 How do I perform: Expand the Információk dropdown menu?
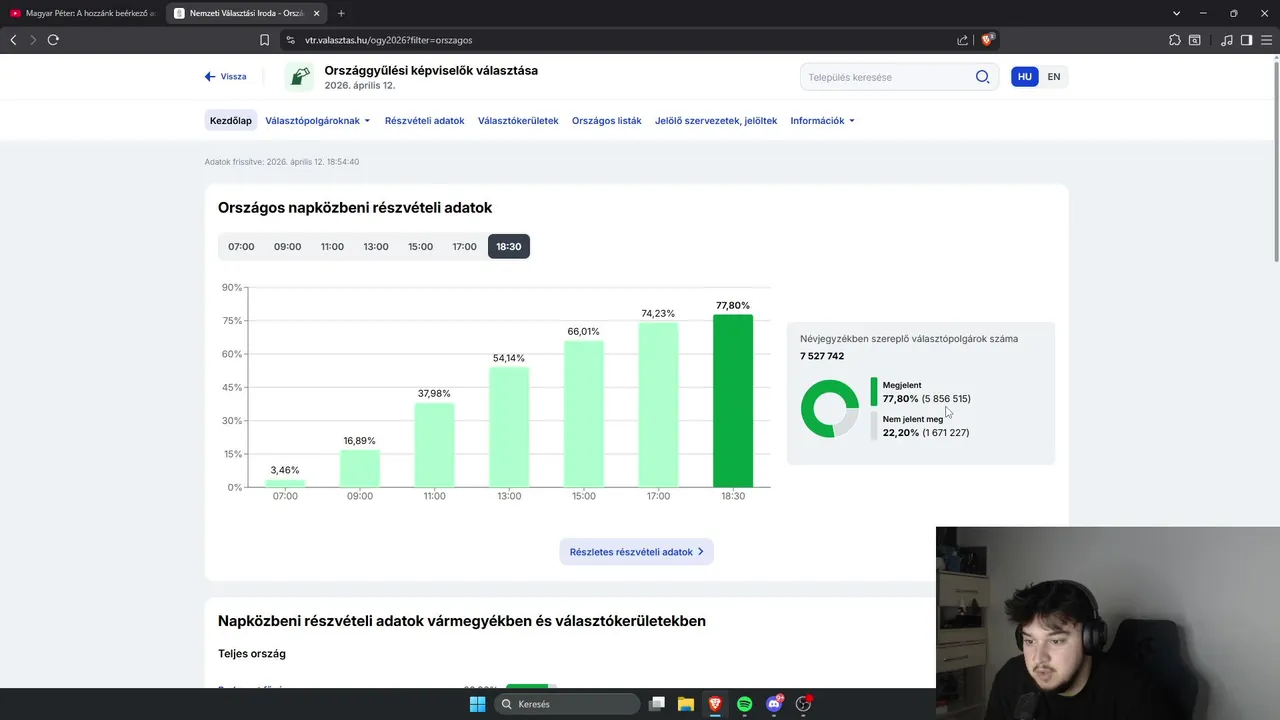(x=823, y=121)
